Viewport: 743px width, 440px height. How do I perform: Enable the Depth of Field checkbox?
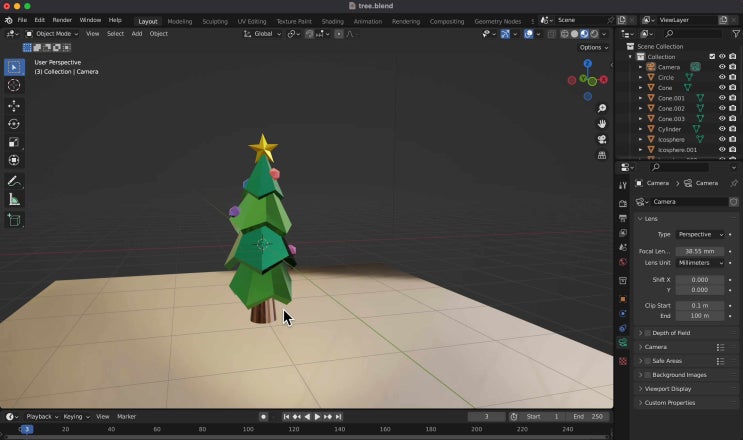point(647,333)
